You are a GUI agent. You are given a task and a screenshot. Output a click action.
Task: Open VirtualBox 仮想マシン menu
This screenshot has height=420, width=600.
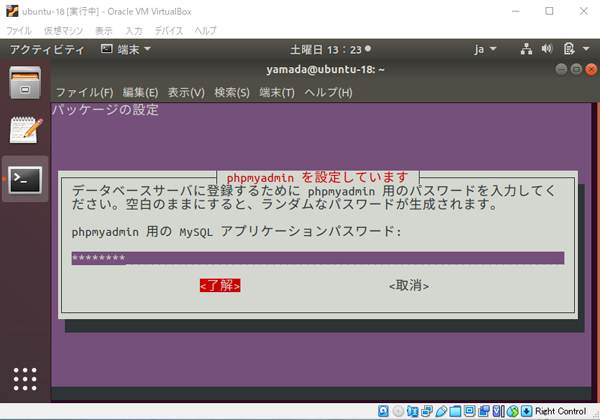point(63,31)
